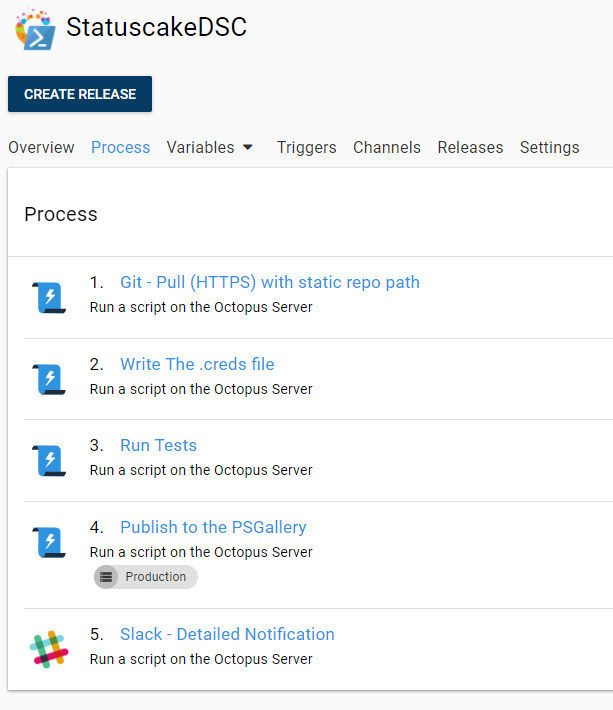Viewport: 613px width, 710px height.
Task: Click script icon for Run Tests step
Action: (49, 461)
